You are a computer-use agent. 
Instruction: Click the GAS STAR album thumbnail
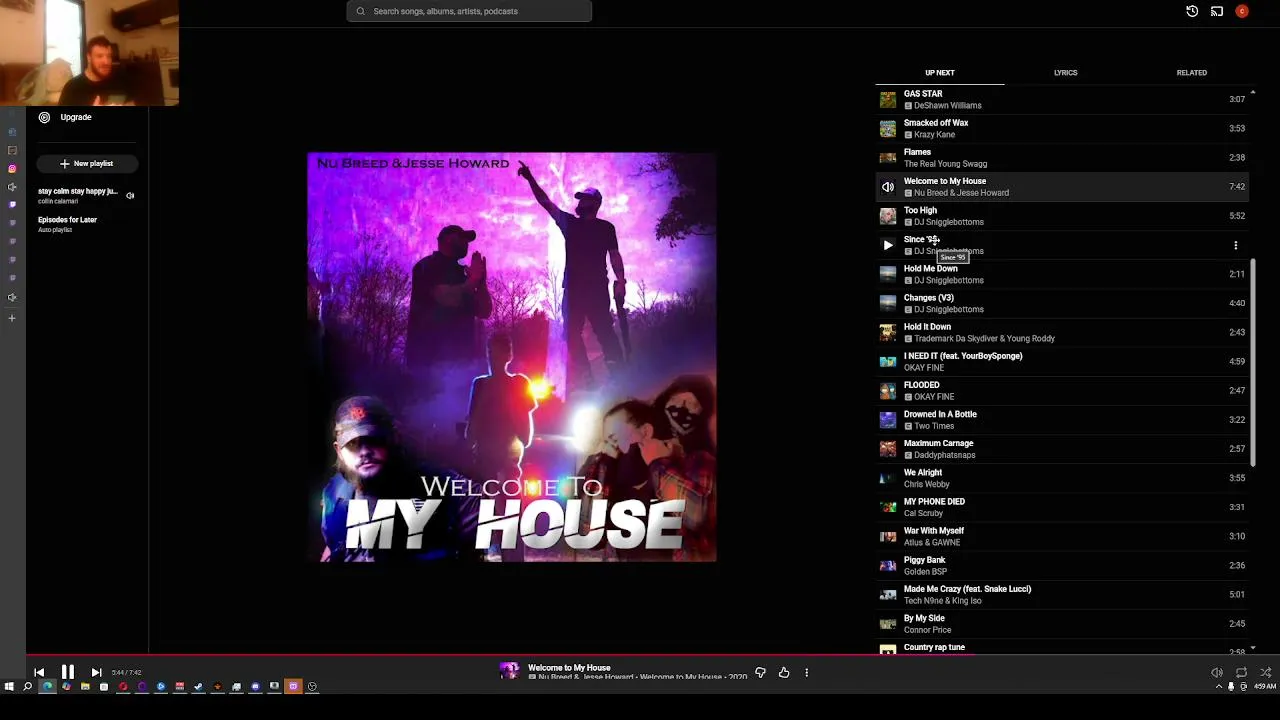(888, 99)
